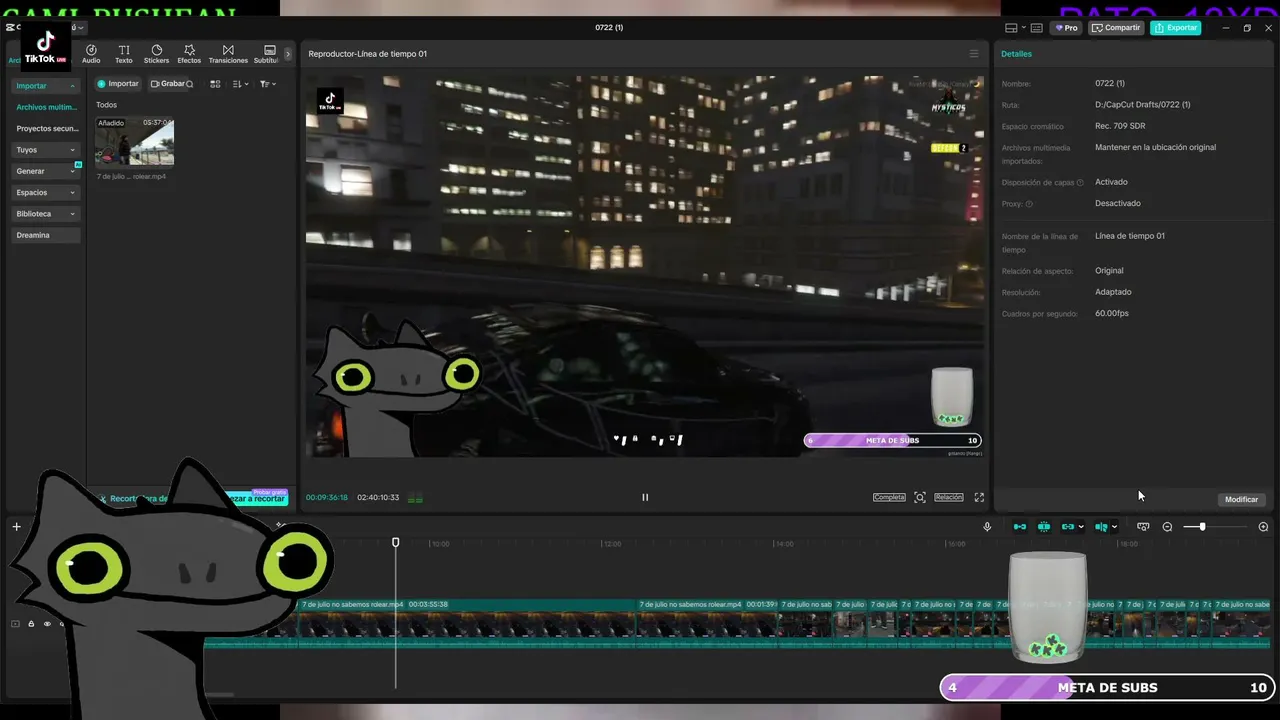Click the Rec. 709 SDR value
Image resolution: width=1280 pixels, height=720 pixels.
tap(1120, 126)
